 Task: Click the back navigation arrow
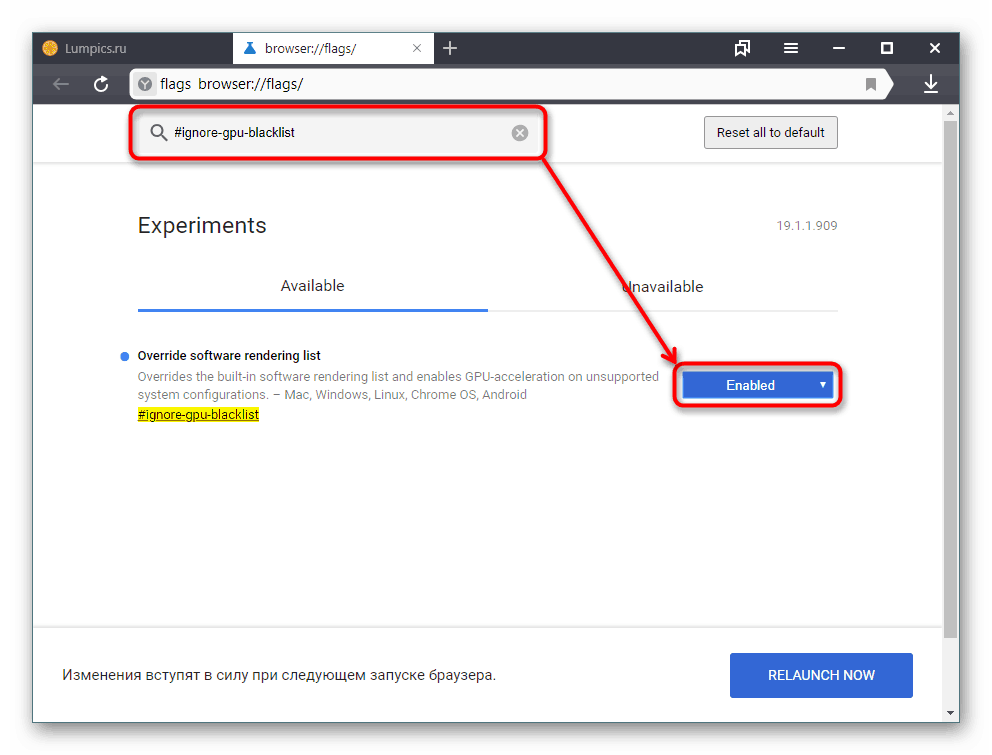(x=60, y=84)
